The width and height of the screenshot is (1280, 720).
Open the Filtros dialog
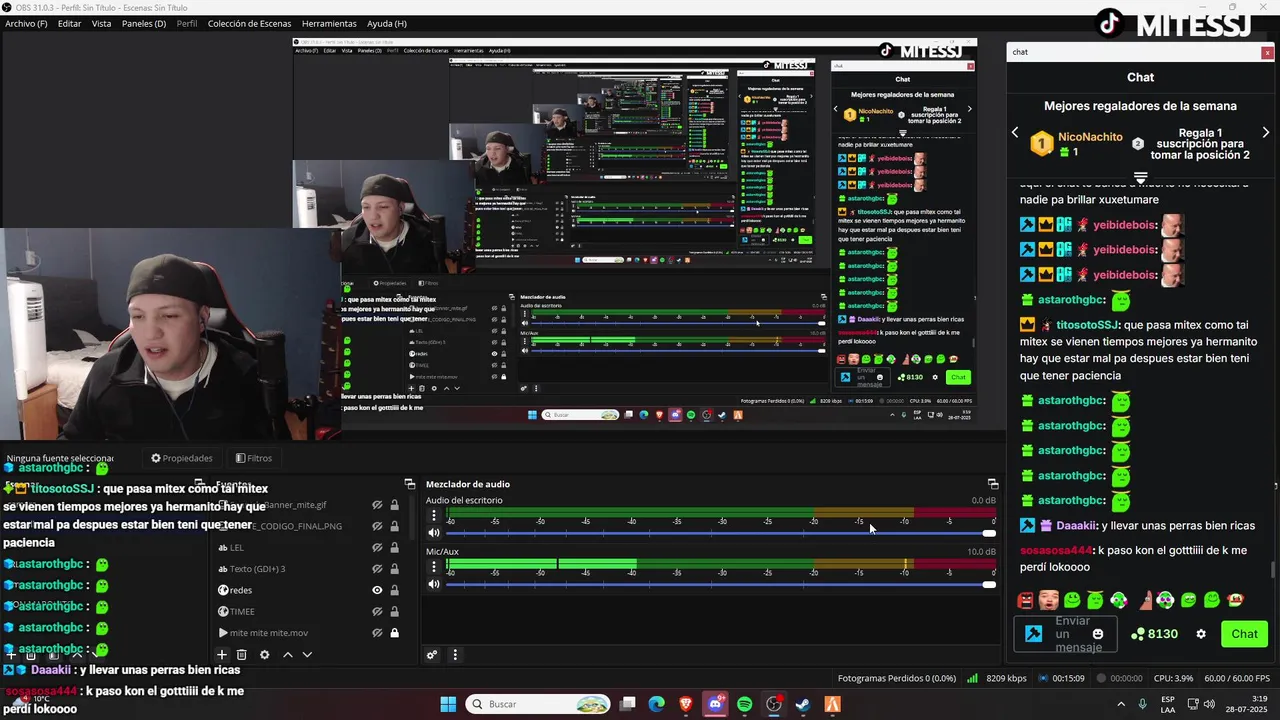click(x=254, y=458)
